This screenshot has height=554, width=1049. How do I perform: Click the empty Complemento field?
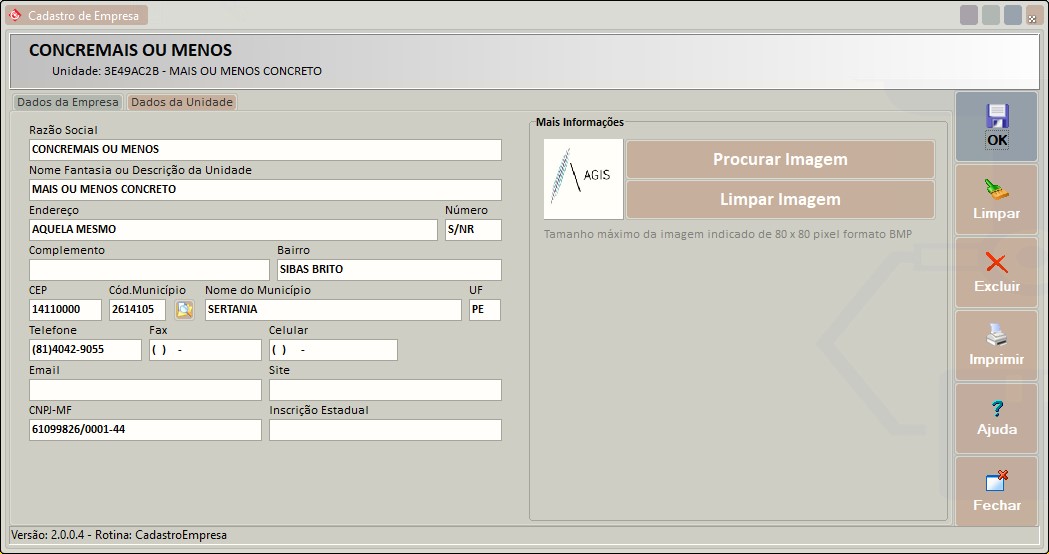149,270
